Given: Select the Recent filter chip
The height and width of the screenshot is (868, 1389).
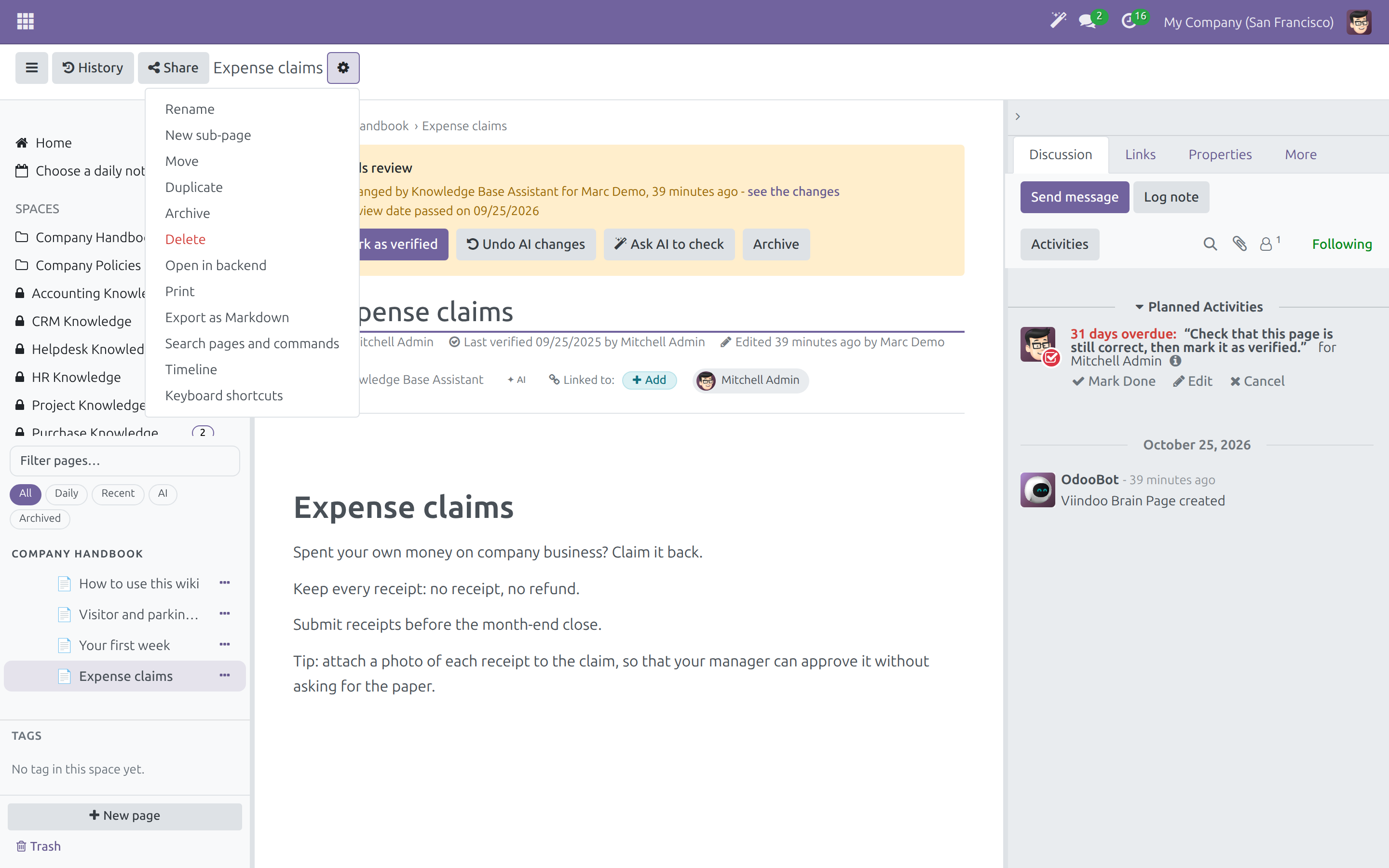Looking at the screenshot, I should [118, 494].
